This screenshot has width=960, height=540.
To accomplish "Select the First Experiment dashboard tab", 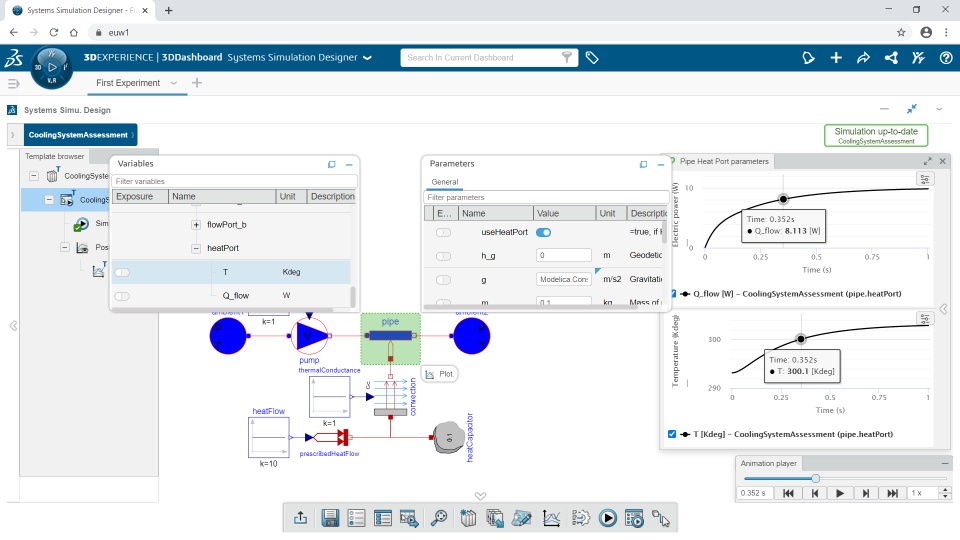I will pos(128,83).
